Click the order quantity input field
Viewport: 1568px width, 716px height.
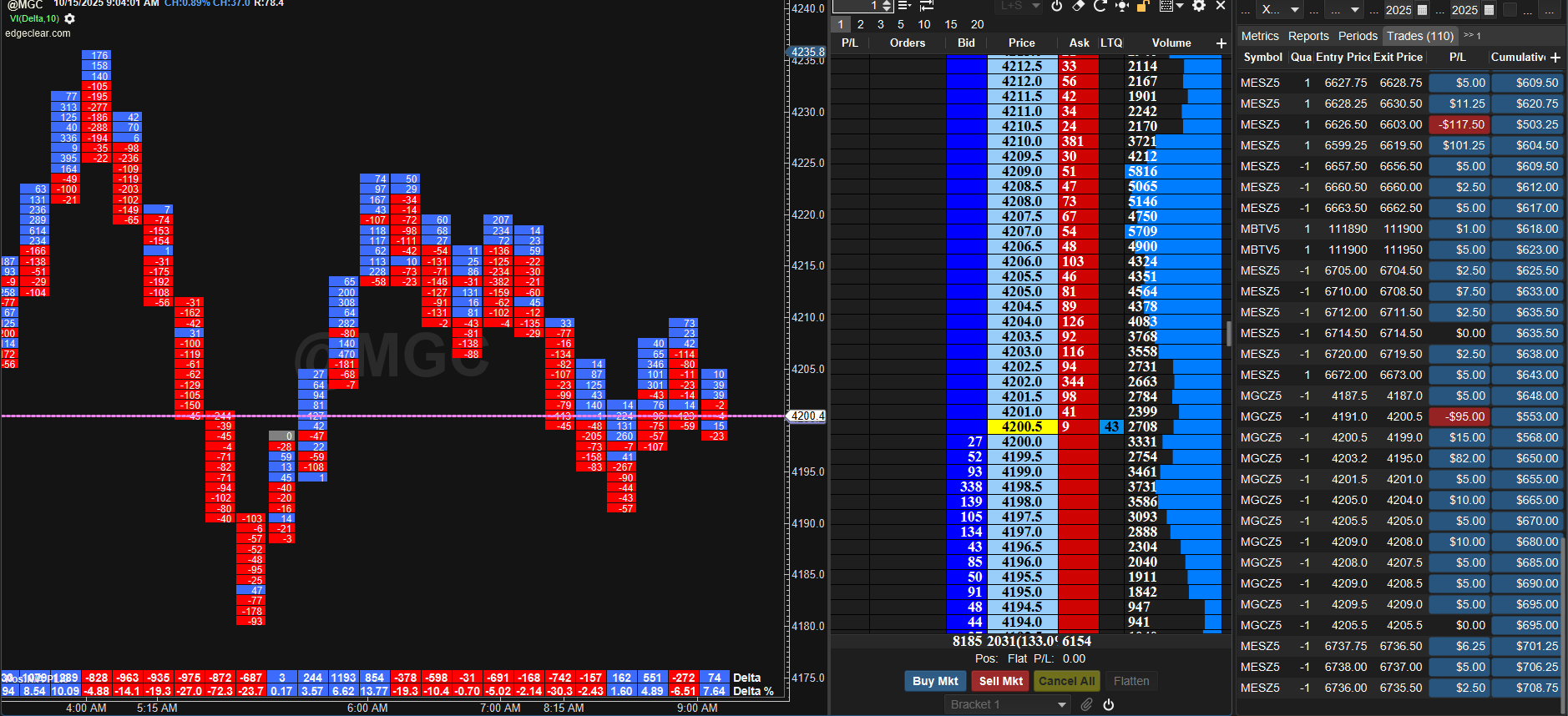(856, 6)
